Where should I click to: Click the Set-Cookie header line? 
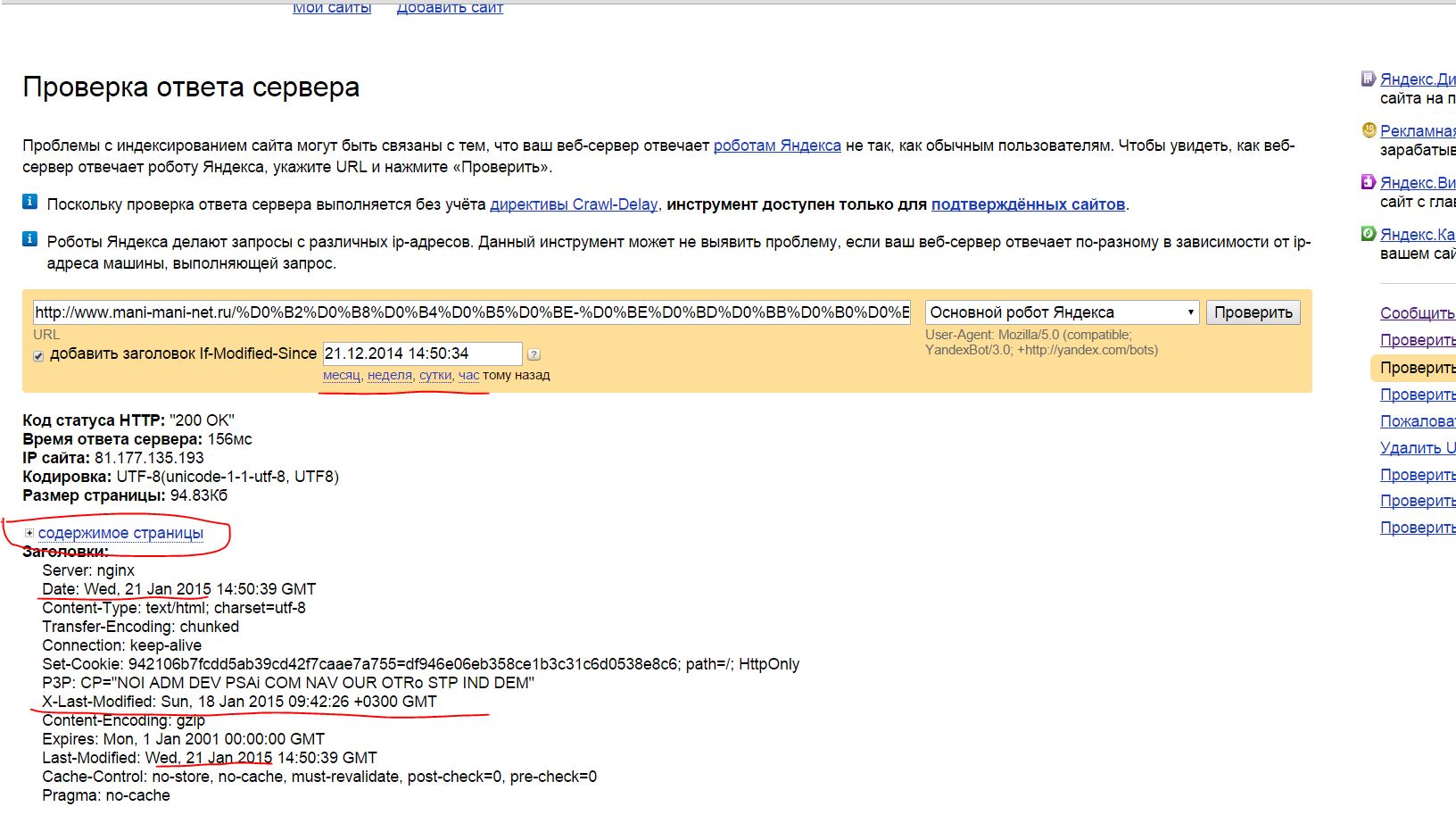coord(420,664)
